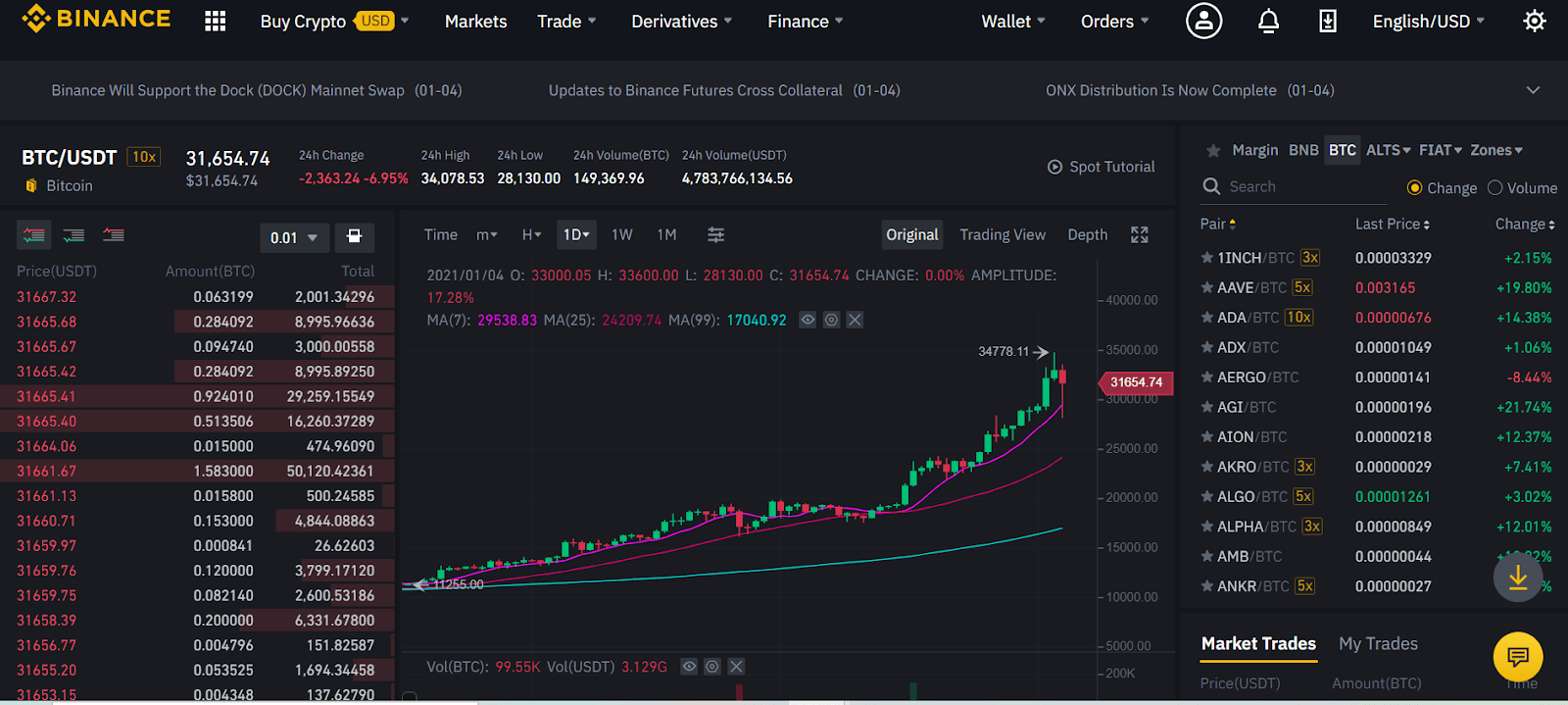Show combined buy and sell order book view
The width and height of the screenshot is (1568, 705).
[x=34, y=235]
